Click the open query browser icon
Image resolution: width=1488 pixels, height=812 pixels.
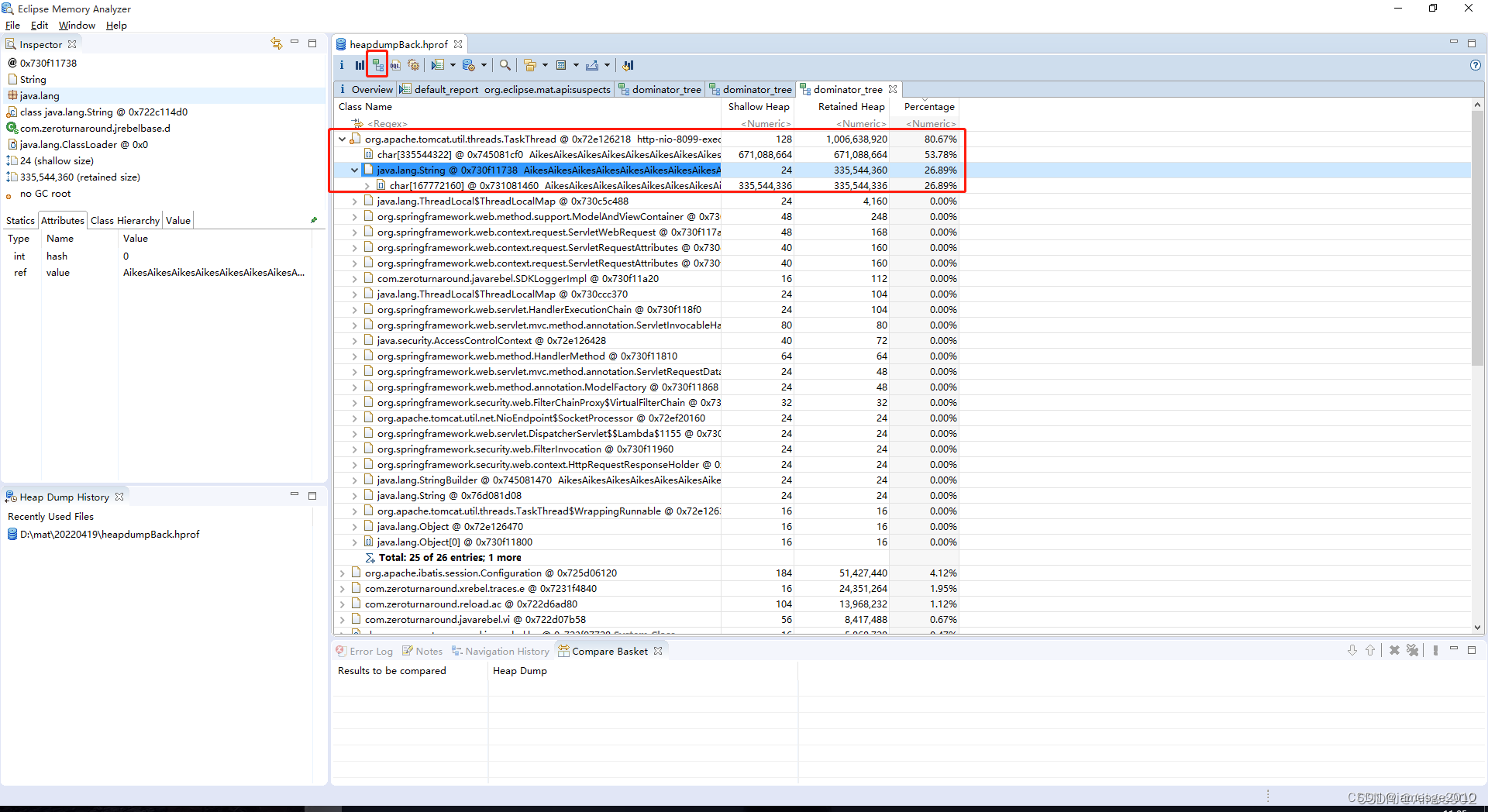(x=468, y=65)
